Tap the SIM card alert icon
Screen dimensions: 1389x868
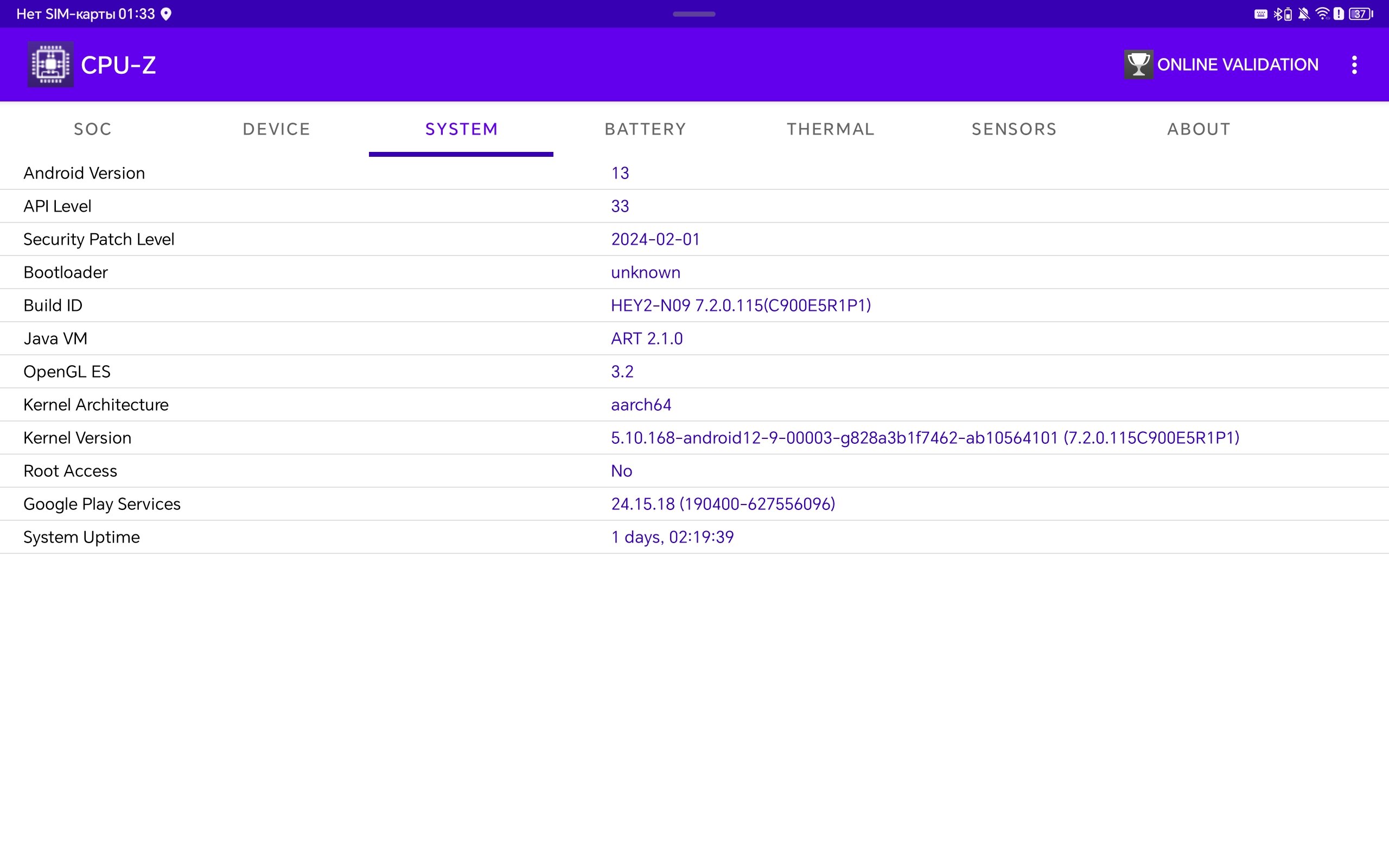point(1339,14)
